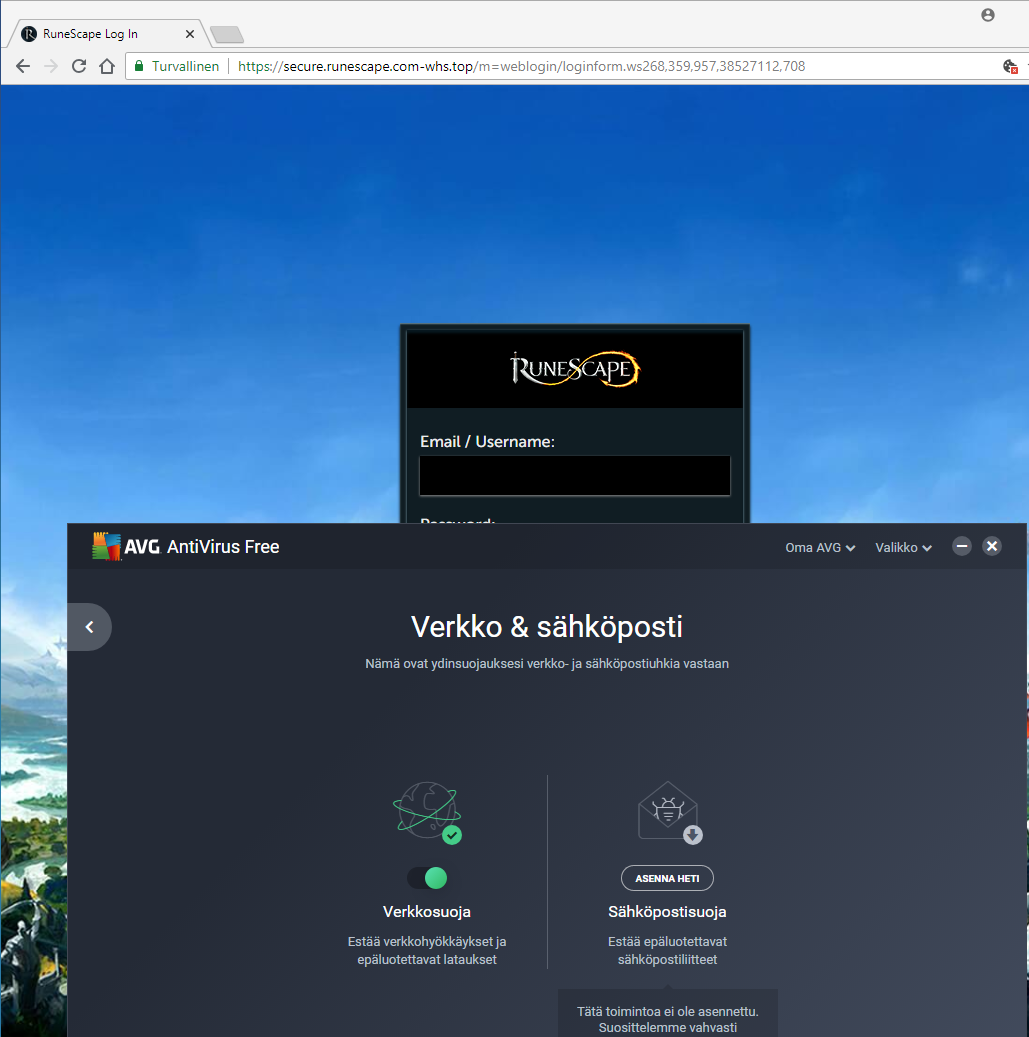Click the URL in address bar

pyautogui.click(x=521, y=66)
